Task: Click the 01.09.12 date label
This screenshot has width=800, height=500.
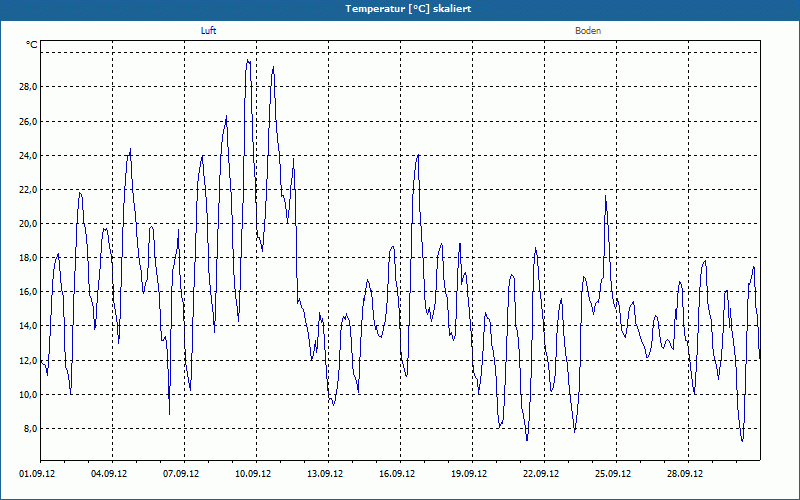Action: (x=37, y=474)
